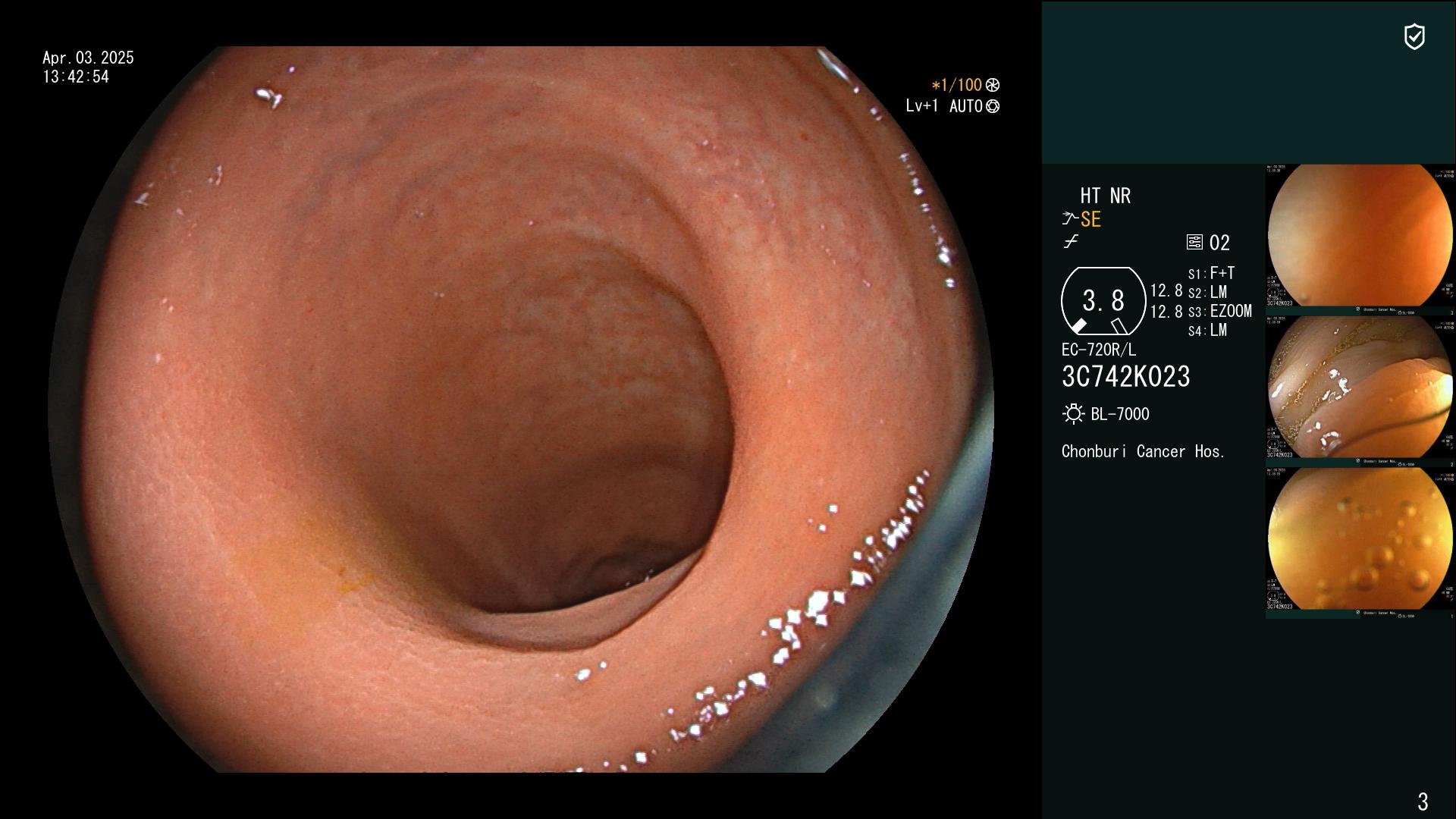
Task: Open the orange mucosa thumbnail numbered 3
Action: (x=1360, y=236)
